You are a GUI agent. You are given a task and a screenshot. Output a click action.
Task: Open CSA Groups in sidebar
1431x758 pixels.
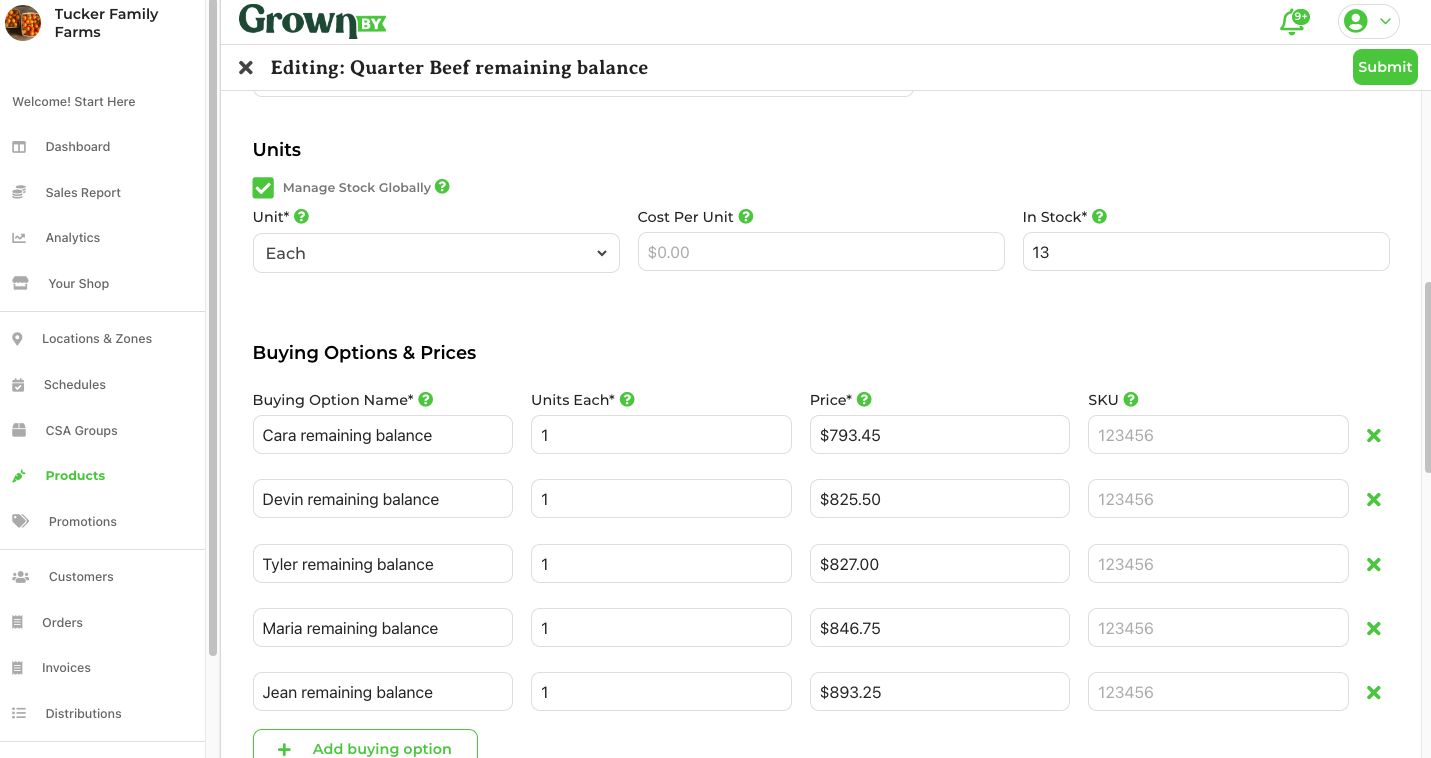tap(81, 430)
